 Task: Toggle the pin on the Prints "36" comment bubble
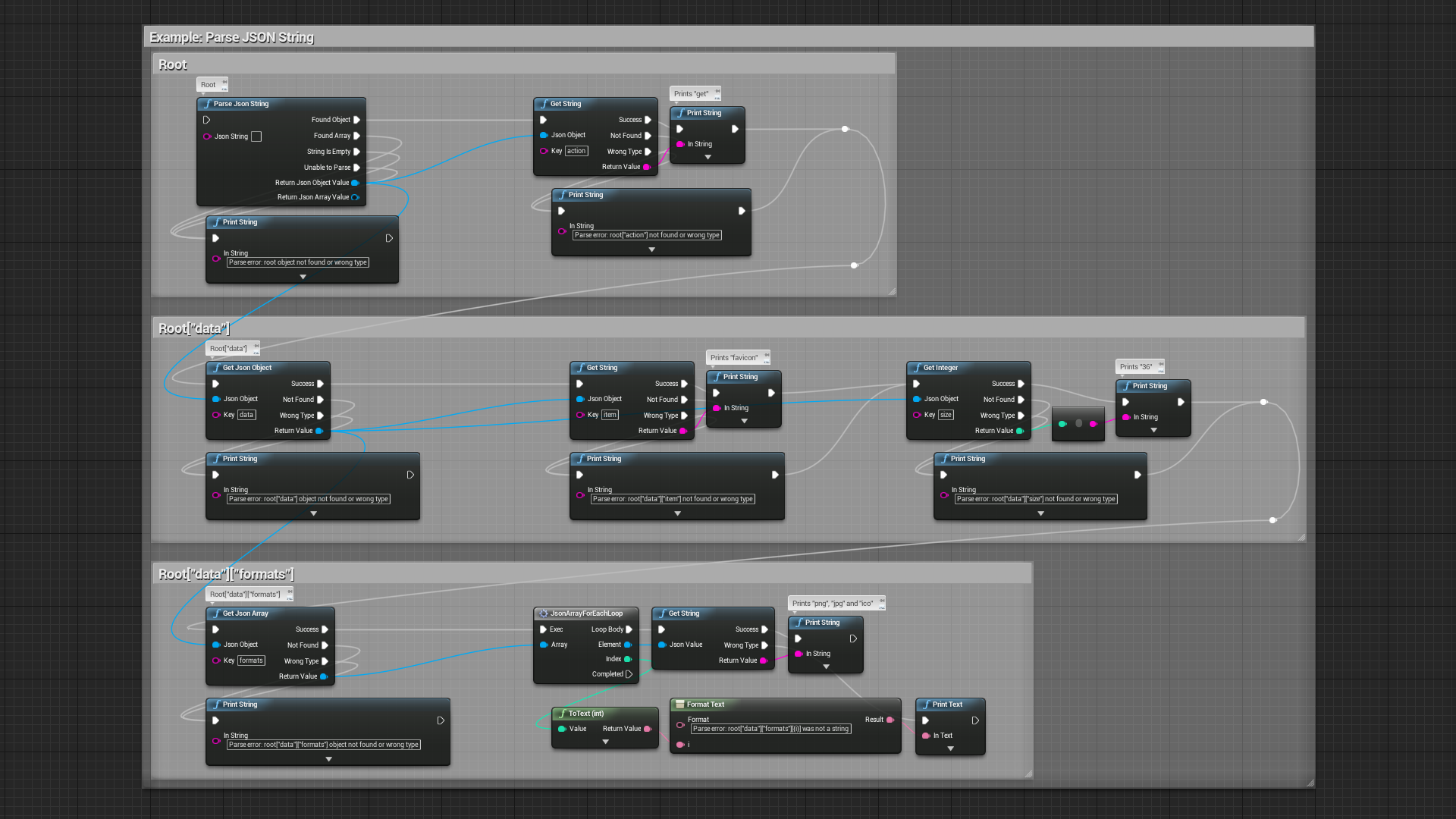(1160, 364)
